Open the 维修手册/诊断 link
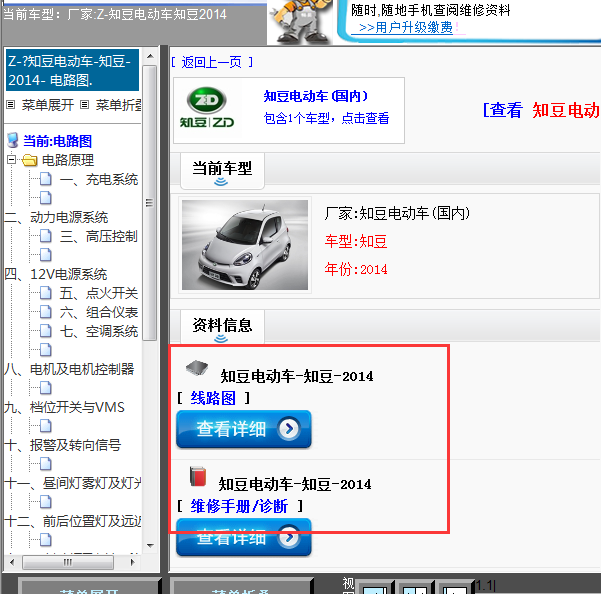 (239, 506)
